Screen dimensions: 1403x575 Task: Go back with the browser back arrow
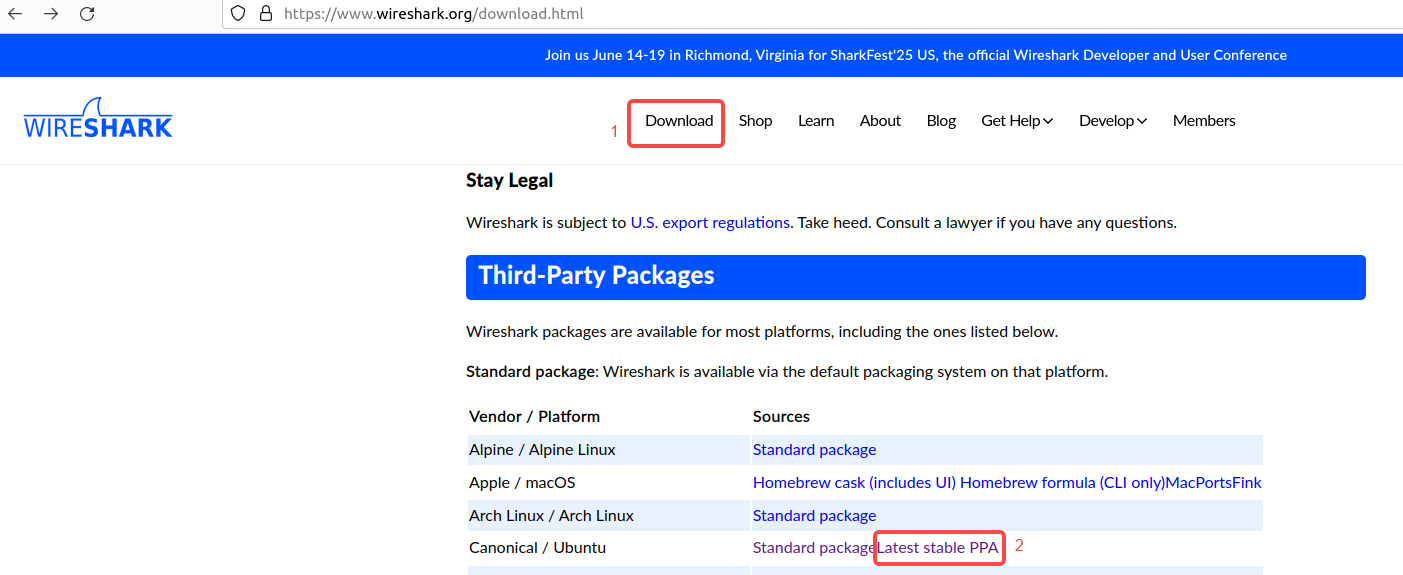[x=15, y=14]
